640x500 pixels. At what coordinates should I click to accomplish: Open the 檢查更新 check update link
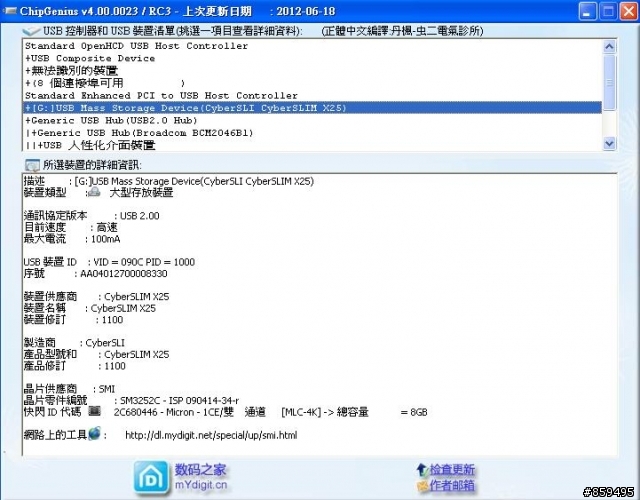[452, 470]
